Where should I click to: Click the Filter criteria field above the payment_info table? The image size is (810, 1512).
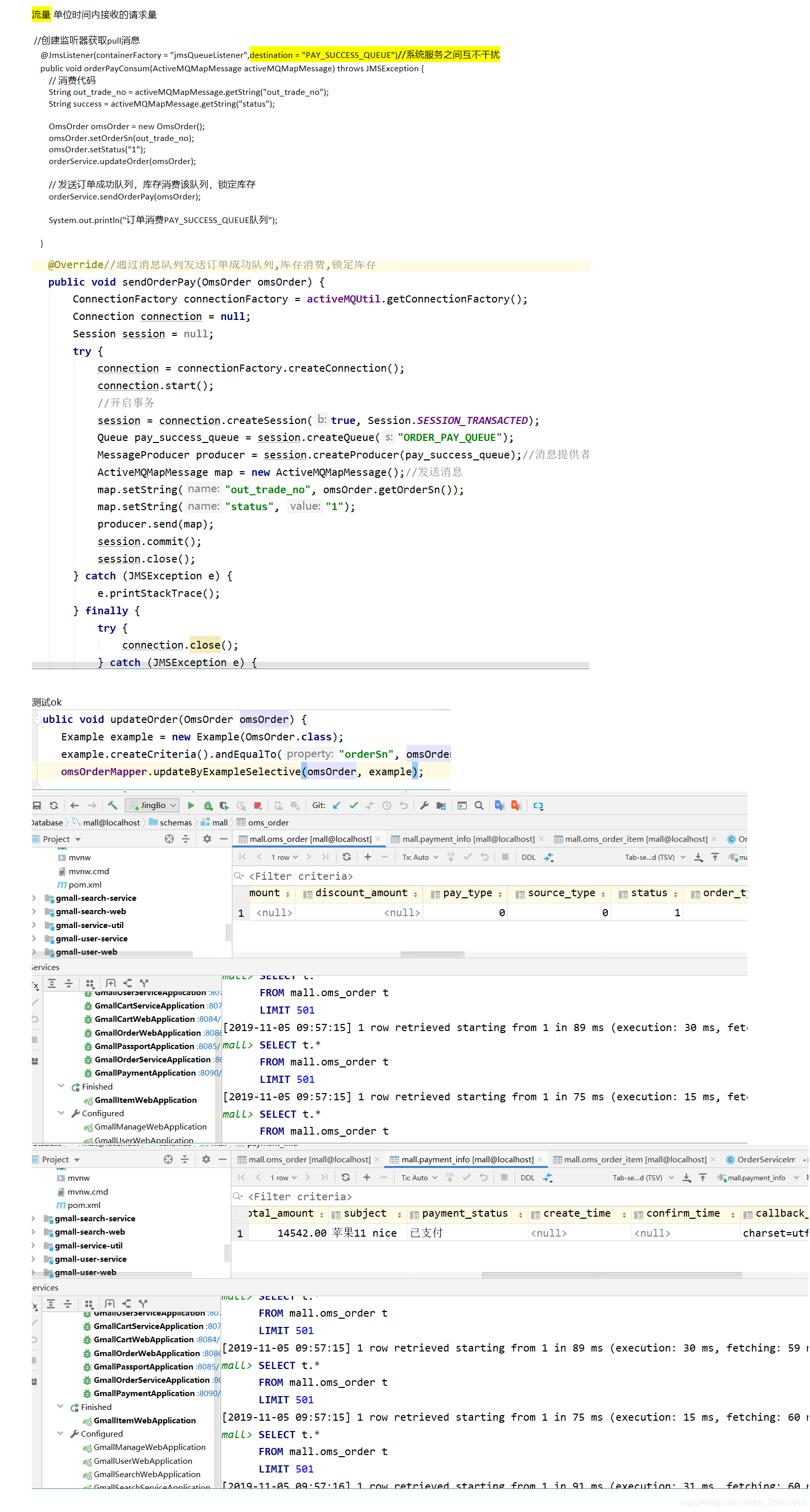coord(519,1196)
